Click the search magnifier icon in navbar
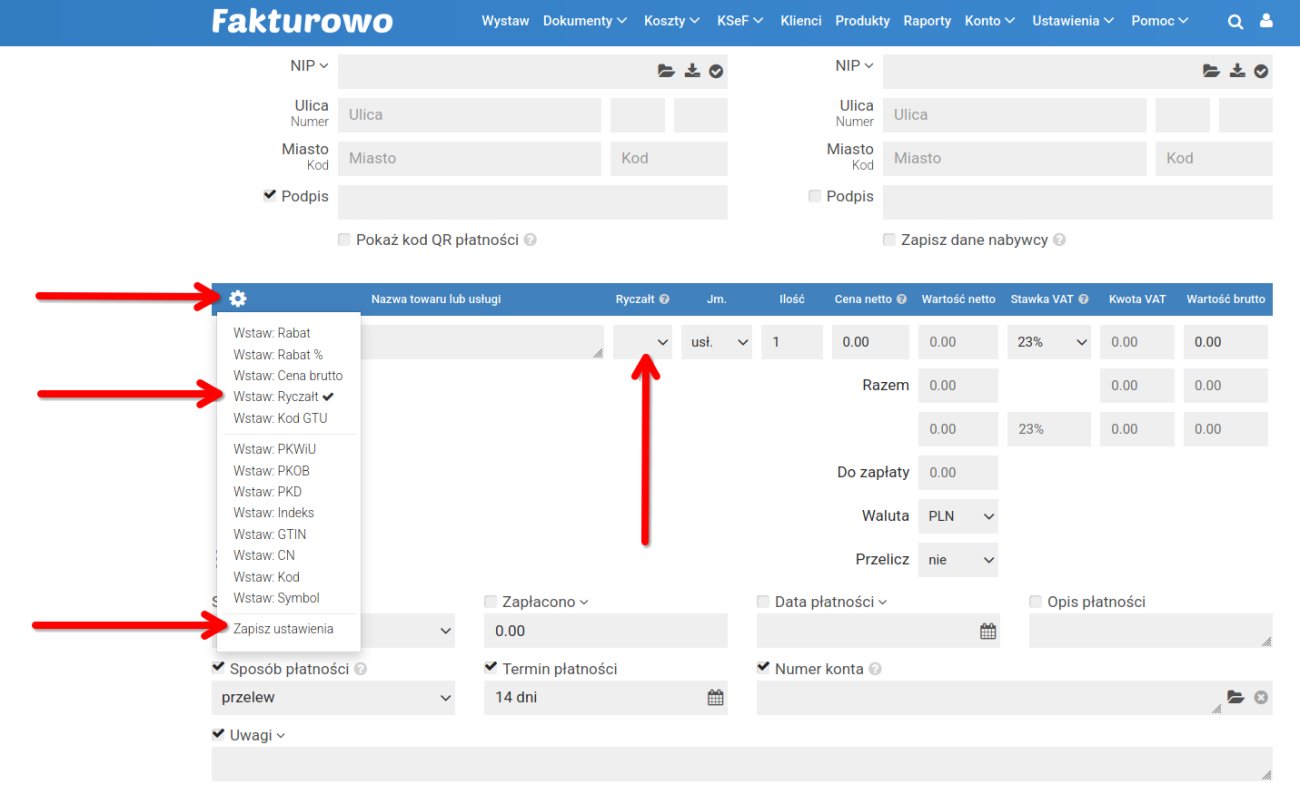Screen dimensions: 1300x794 point(1236,21)
